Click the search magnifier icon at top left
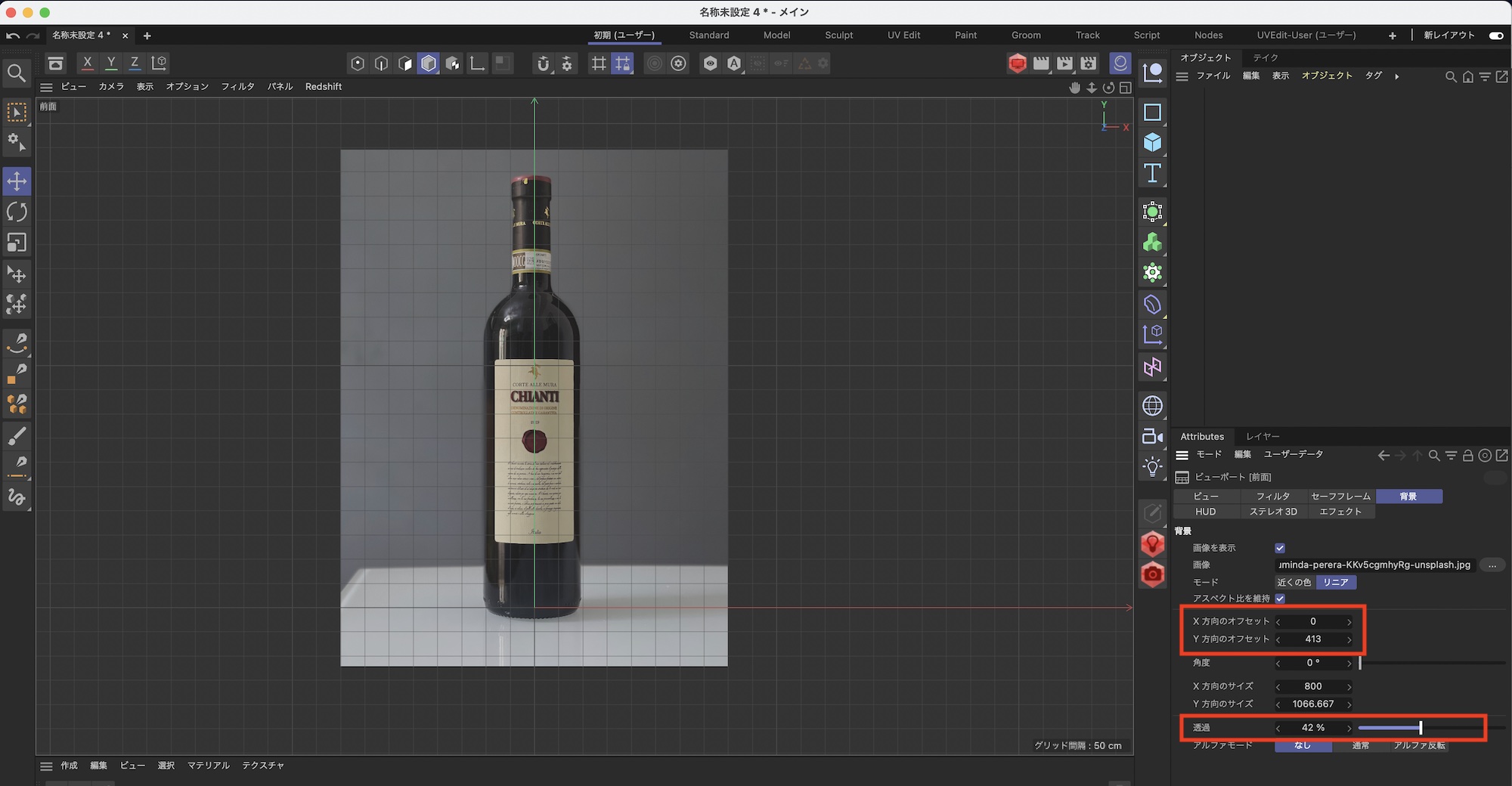The height and width of the screenshot is (786, 1512). pos(17,73)
